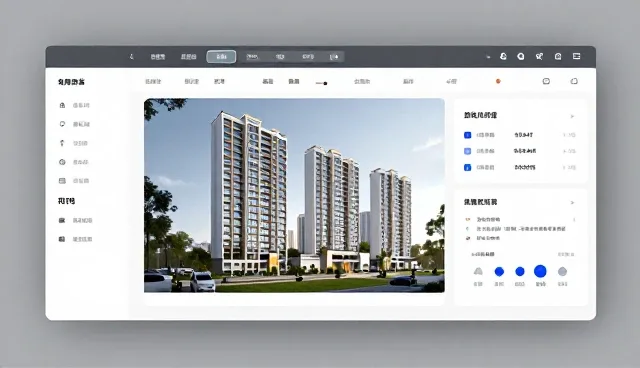640x368 pixels.
Task: Click the light blue square icon in the second row
Action: [x=468, y=151]
